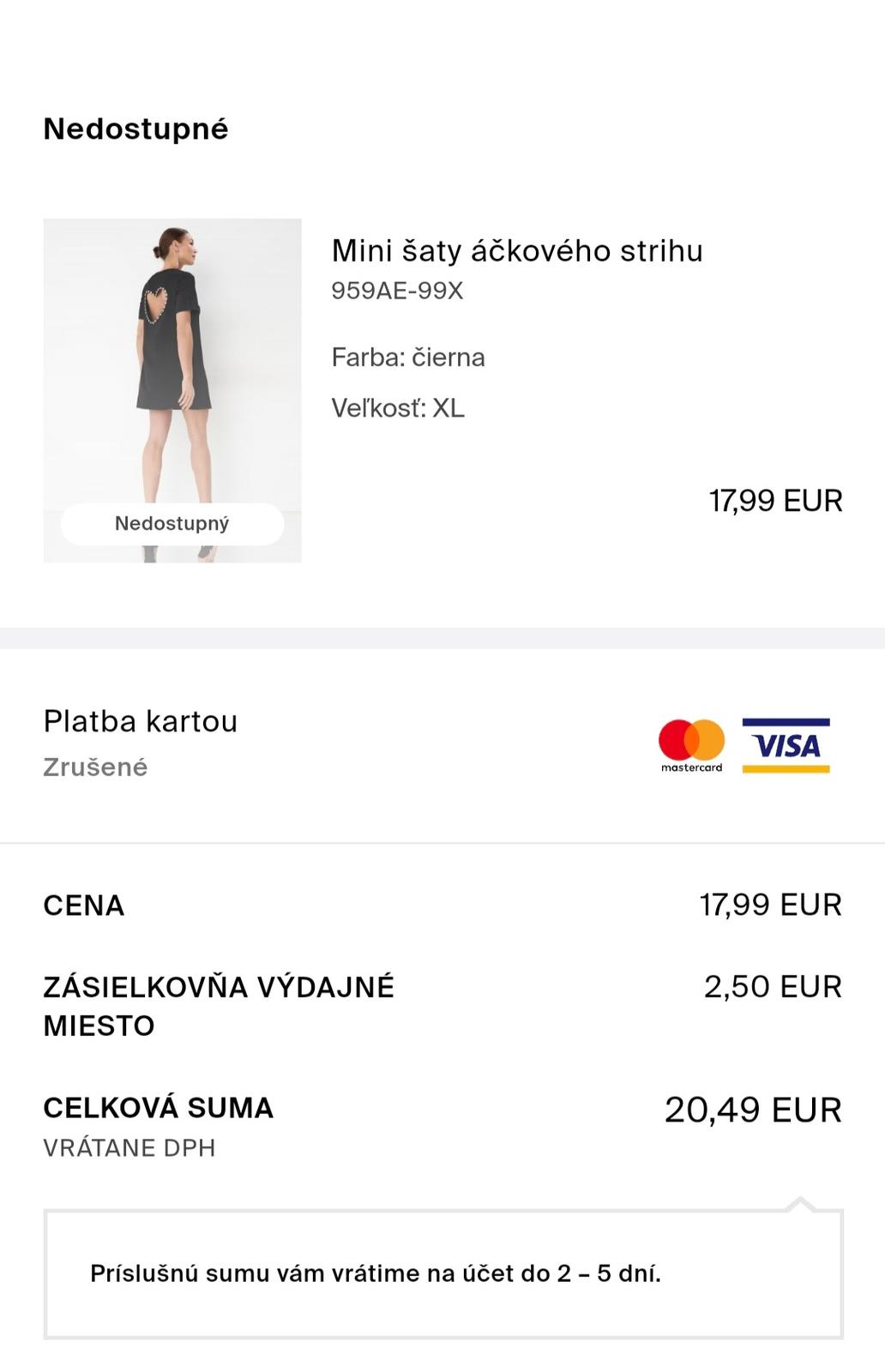Click the 20,49 EUR total amount

click(753, 1110)
